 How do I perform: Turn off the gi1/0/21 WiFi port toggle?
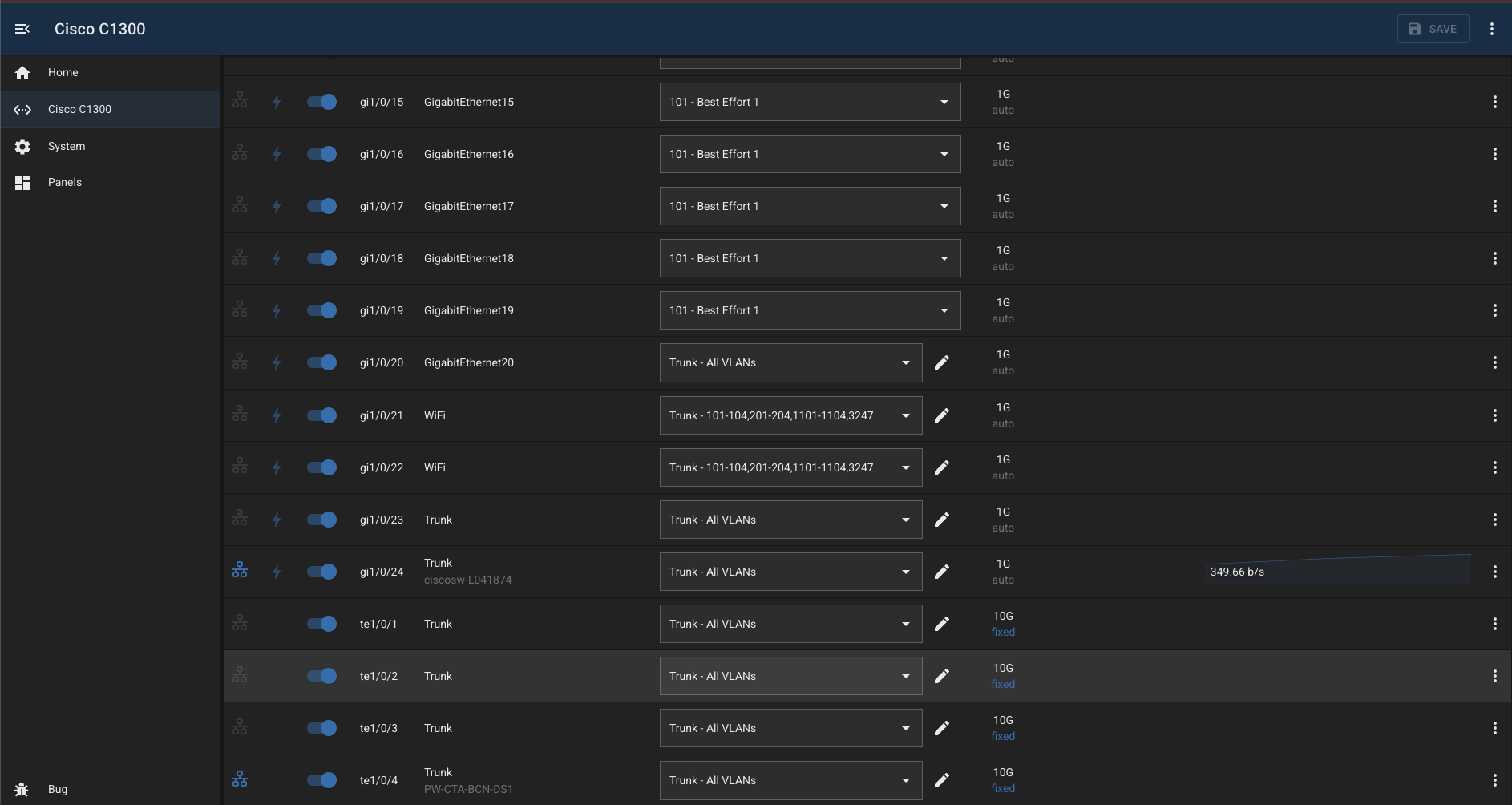coord(321,415)
